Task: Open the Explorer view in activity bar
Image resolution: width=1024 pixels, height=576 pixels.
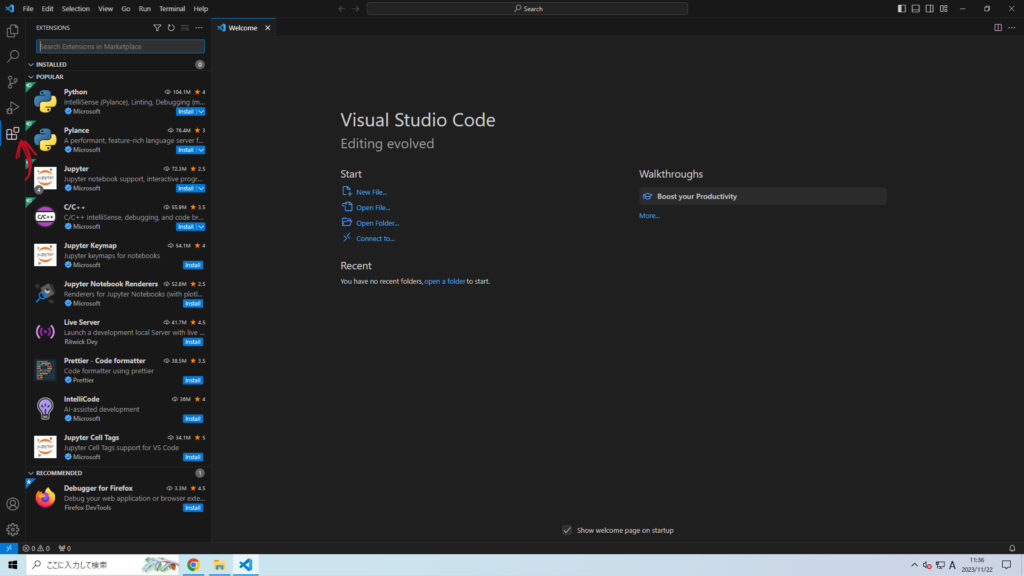Action: point(12,31)
